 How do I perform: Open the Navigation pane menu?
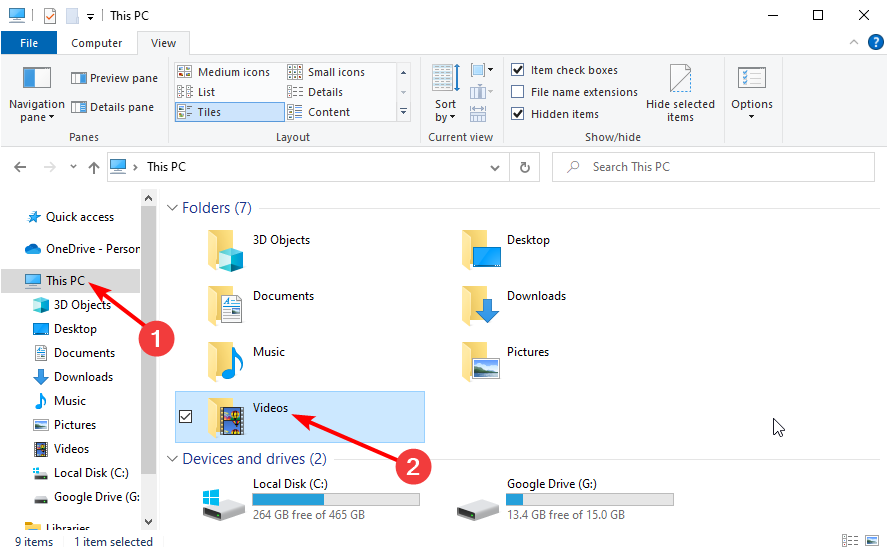(x=36, y=93)
